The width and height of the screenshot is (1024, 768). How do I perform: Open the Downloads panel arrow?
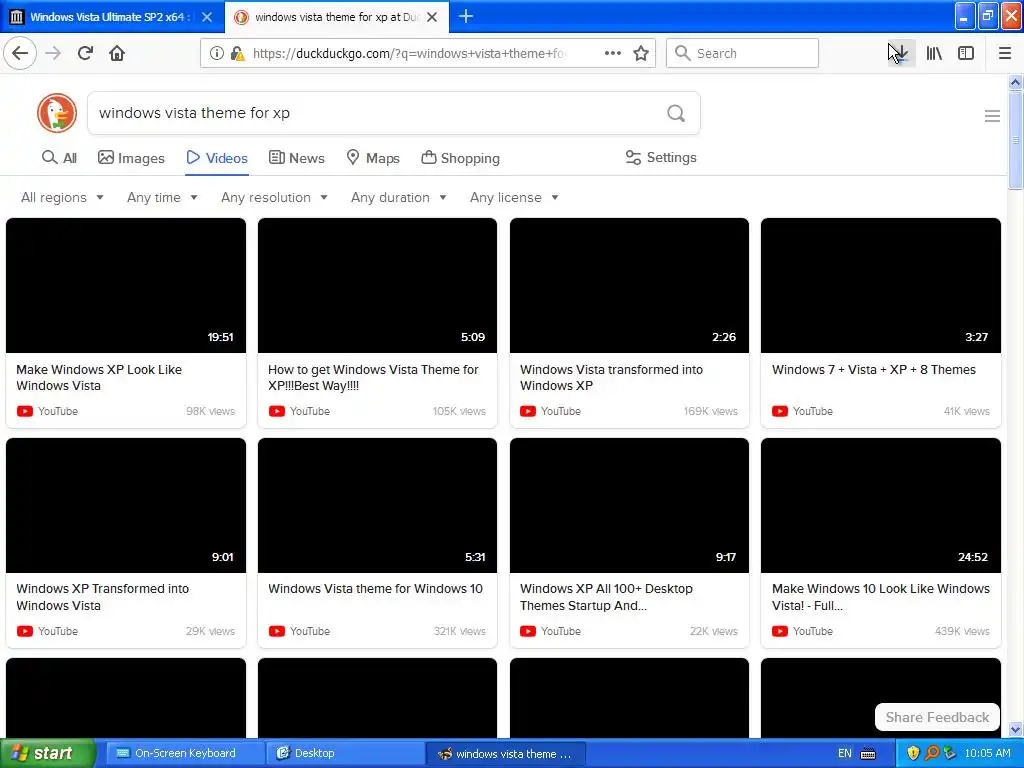(x=901, y=53)
